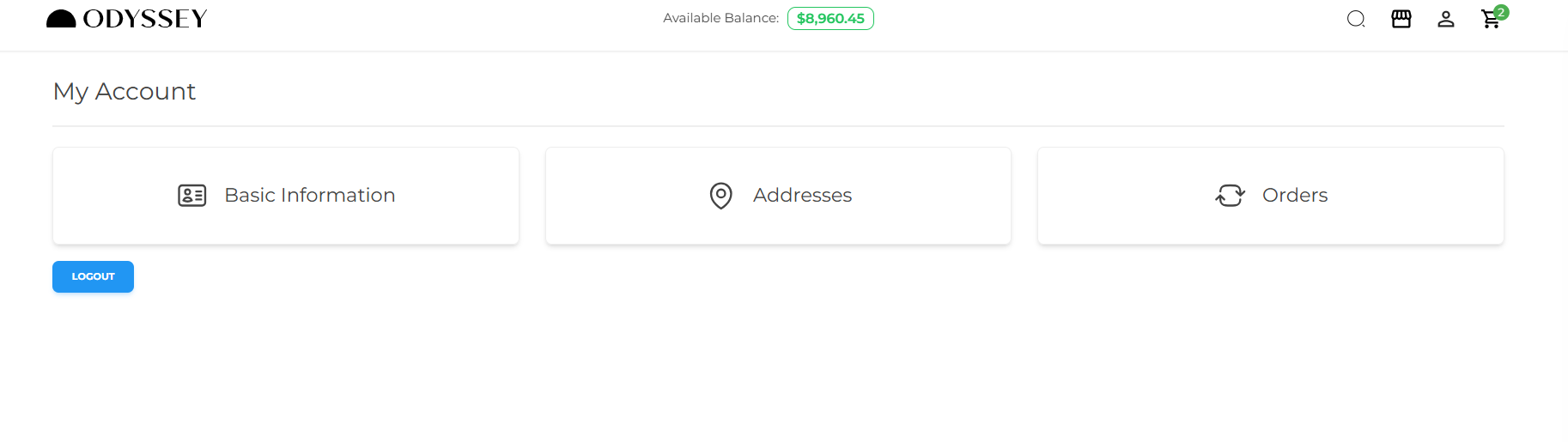Open the store shop icon
Image resolution: width=1568 pixels, height=442 pixels.
pos(1401,19)
